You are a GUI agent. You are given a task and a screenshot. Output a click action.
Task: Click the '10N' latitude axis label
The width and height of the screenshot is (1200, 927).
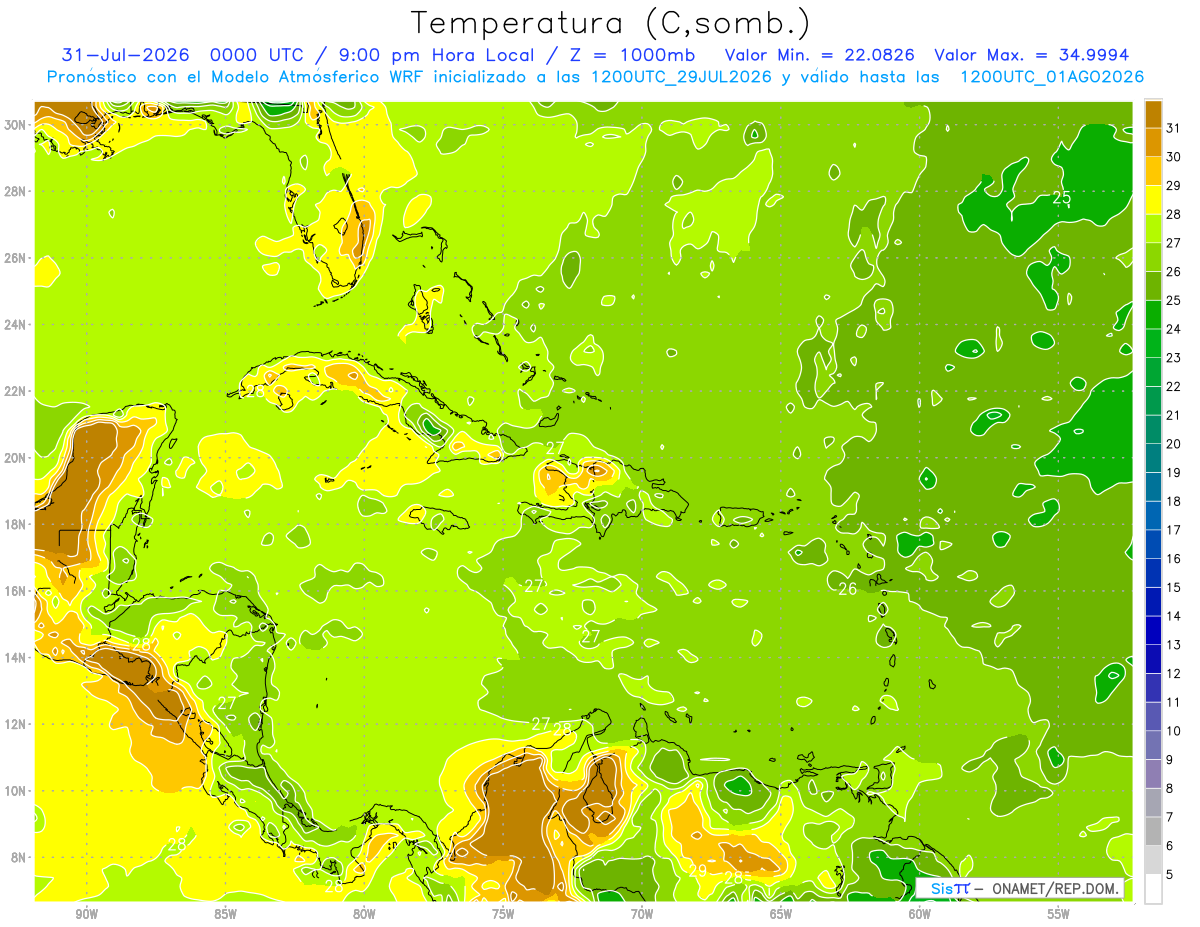click(x=17, y=790)
